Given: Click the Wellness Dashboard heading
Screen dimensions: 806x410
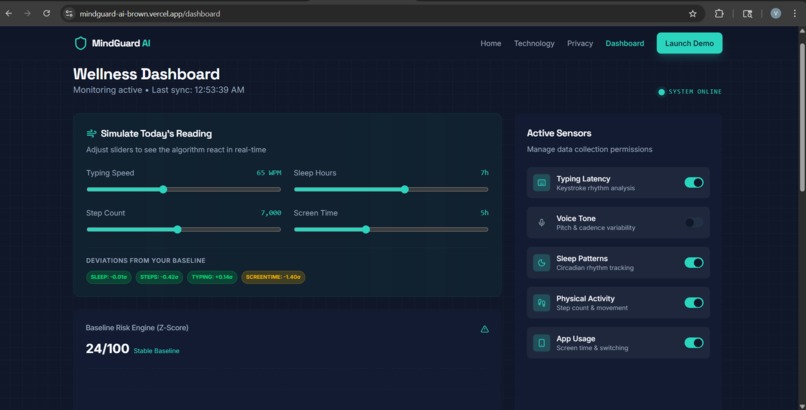Looking at the screenshot, I should pos(146,74).
